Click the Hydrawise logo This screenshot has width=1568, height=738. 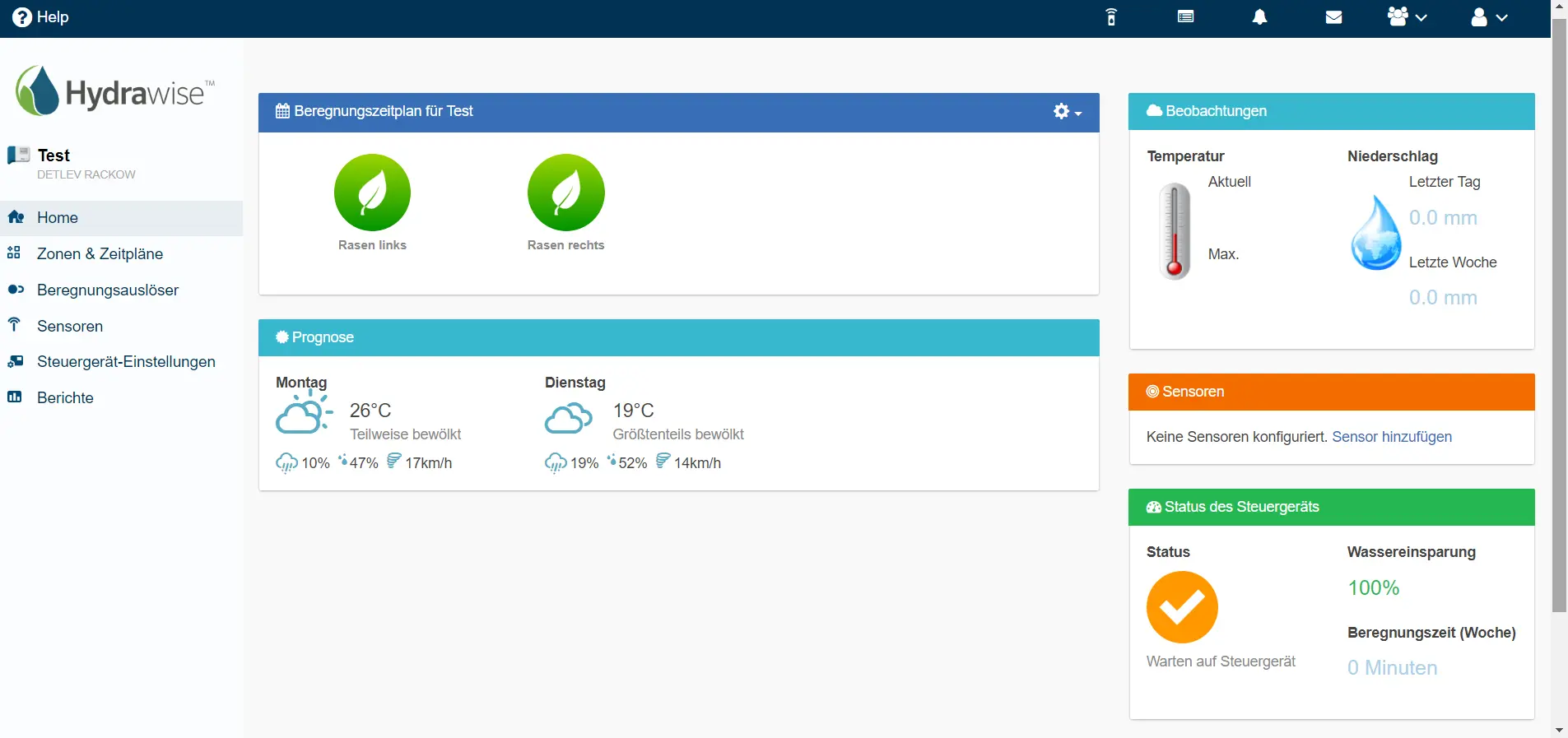[x=115, y=91]
